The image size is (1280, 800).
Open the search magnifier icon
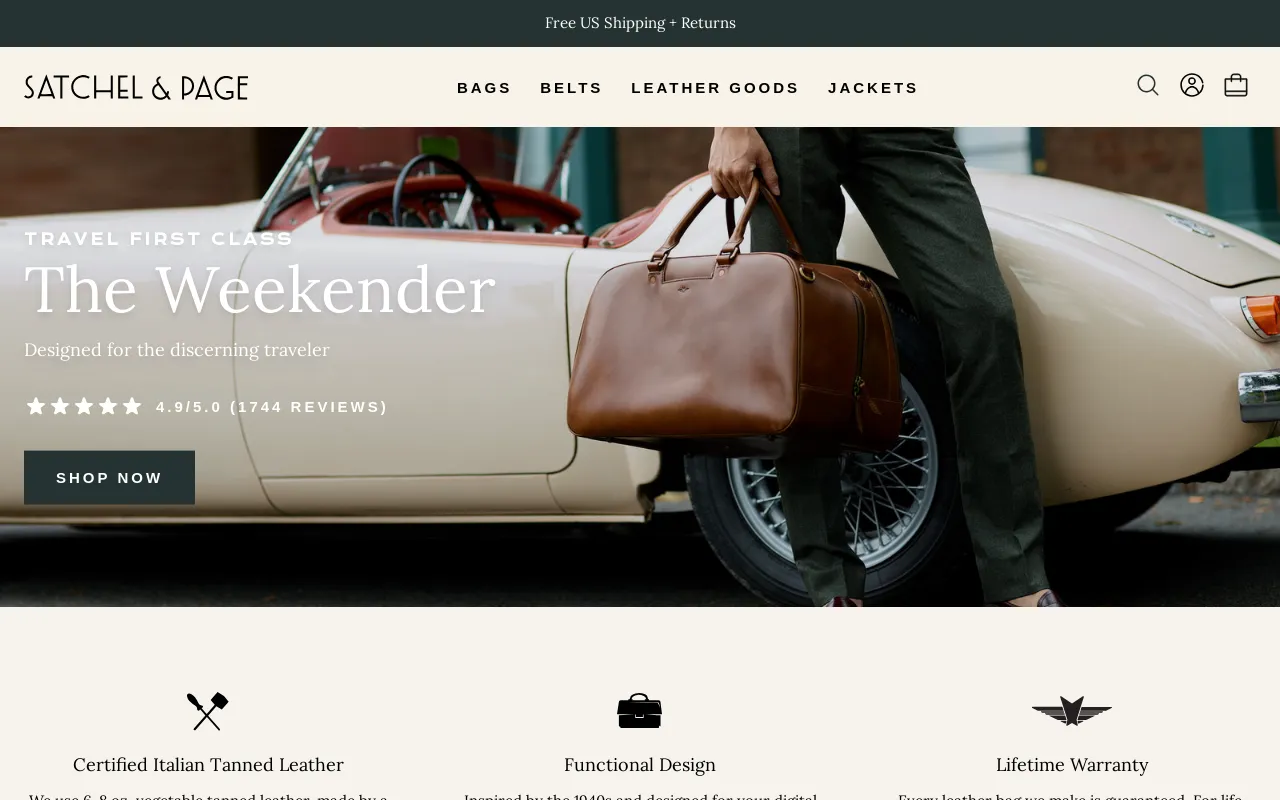pyautogui.click(x=1148, y=86)
